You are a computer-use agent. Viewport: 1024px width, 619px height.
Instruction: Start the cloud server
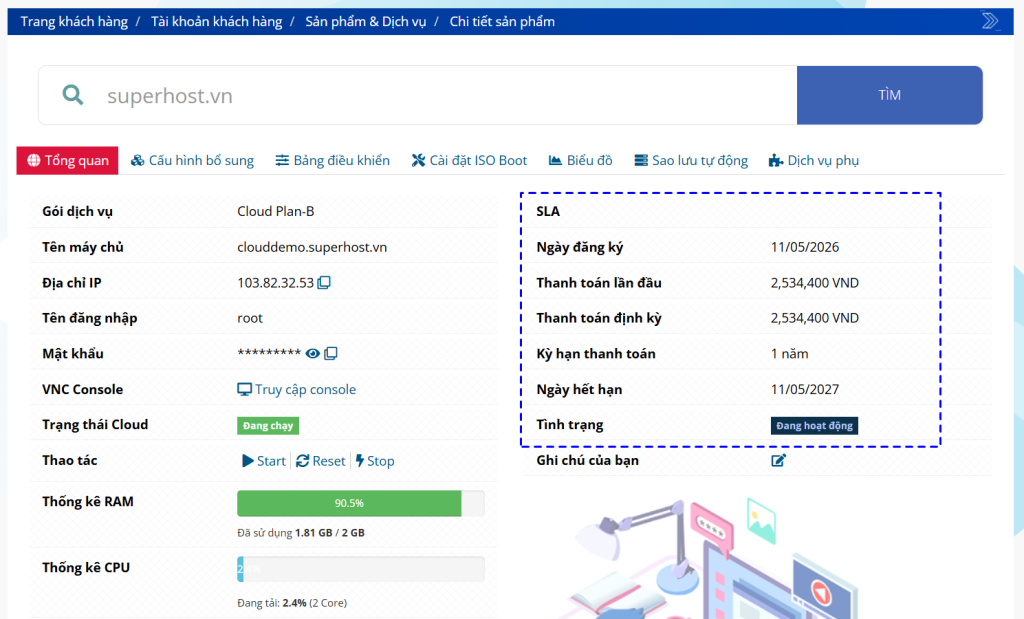(264, 461)
